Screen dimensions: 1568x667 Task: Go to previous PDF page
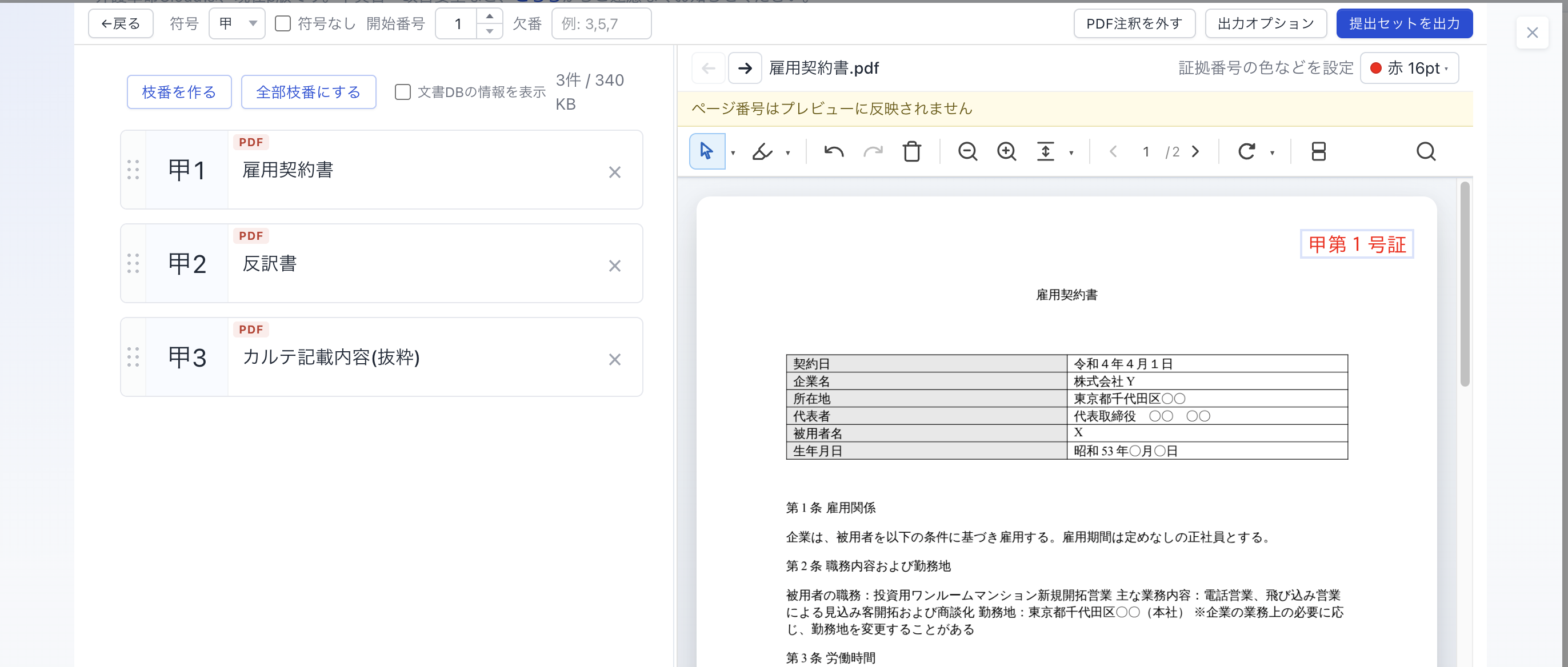(1113, 151)
